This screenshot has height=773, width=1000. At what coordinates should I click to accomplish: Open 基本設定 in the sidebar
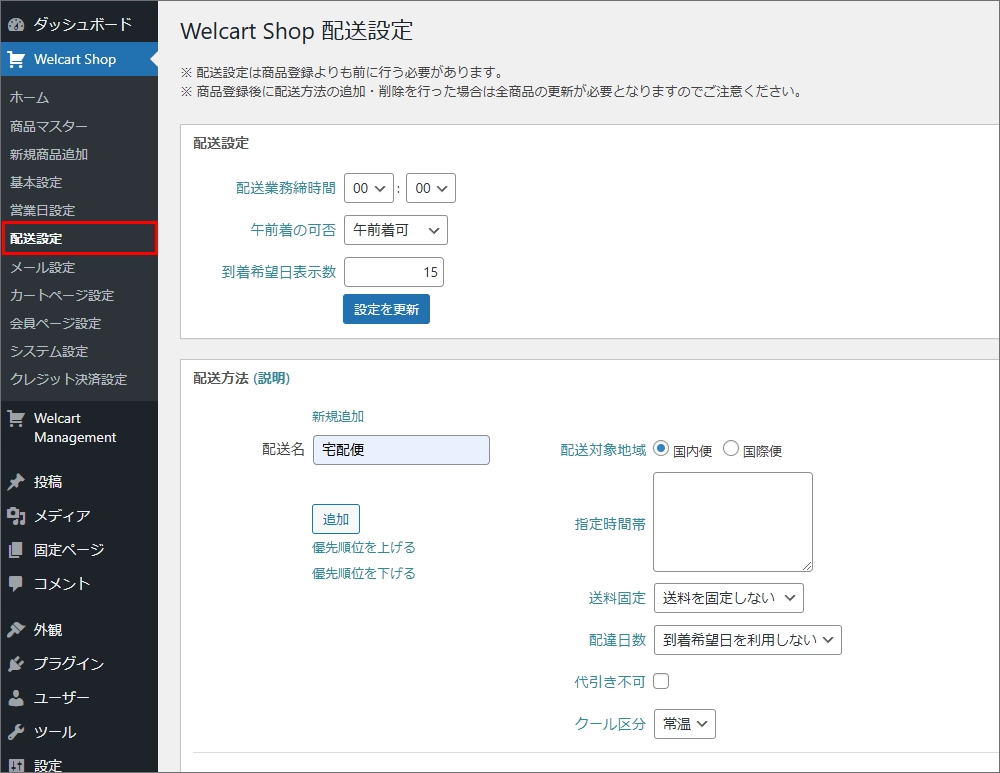[x=36, y=182]
